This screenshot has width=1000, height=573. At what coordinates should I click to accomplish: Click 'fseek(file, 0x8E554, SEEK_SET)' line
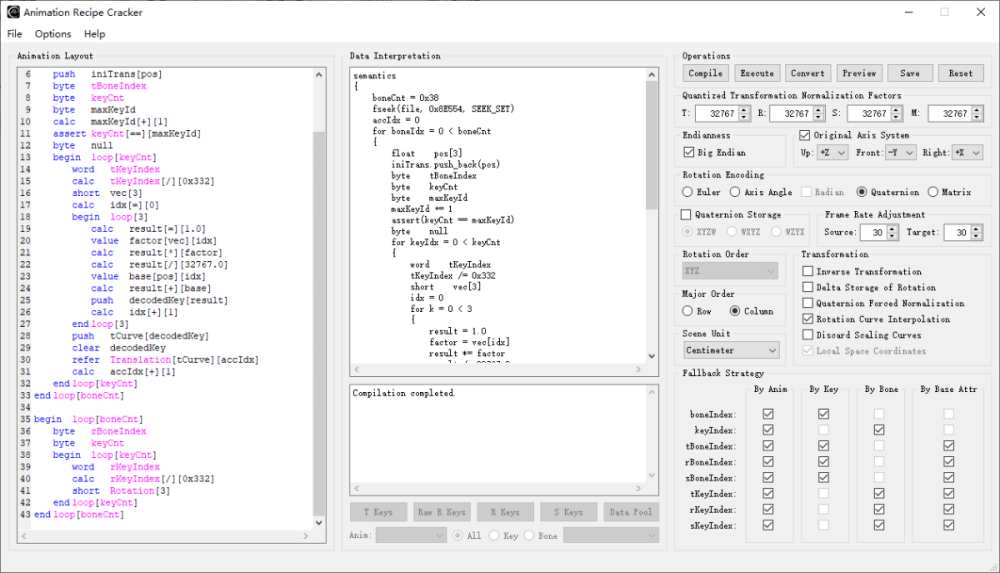pyautogui.click(x=443, y=109)
